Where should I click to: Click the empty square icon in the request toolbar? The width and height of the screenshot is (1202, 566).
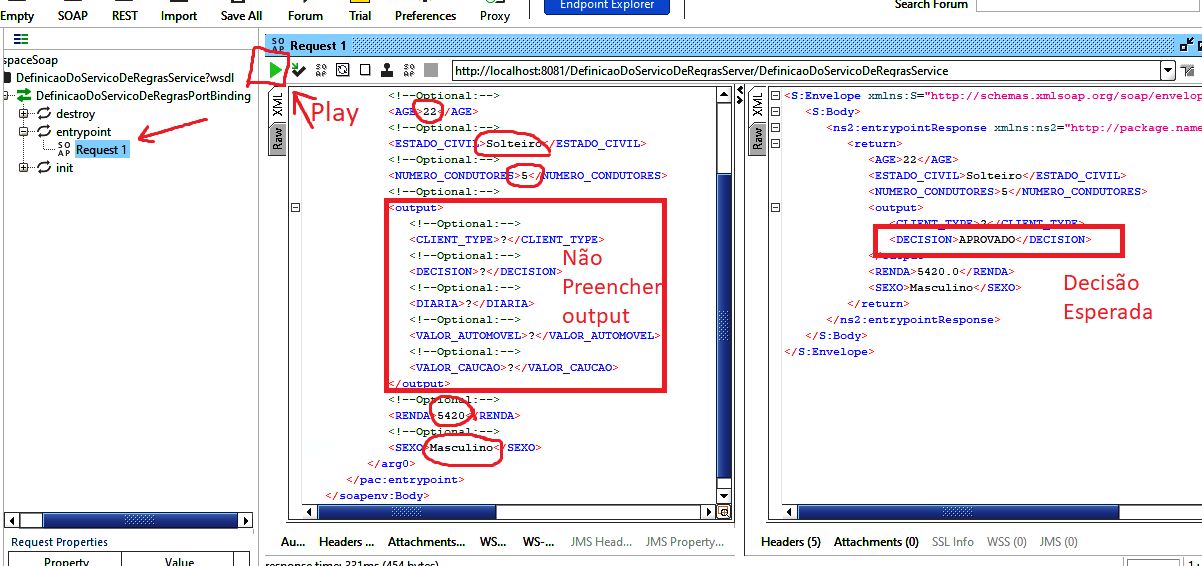(x=365, y=71)
